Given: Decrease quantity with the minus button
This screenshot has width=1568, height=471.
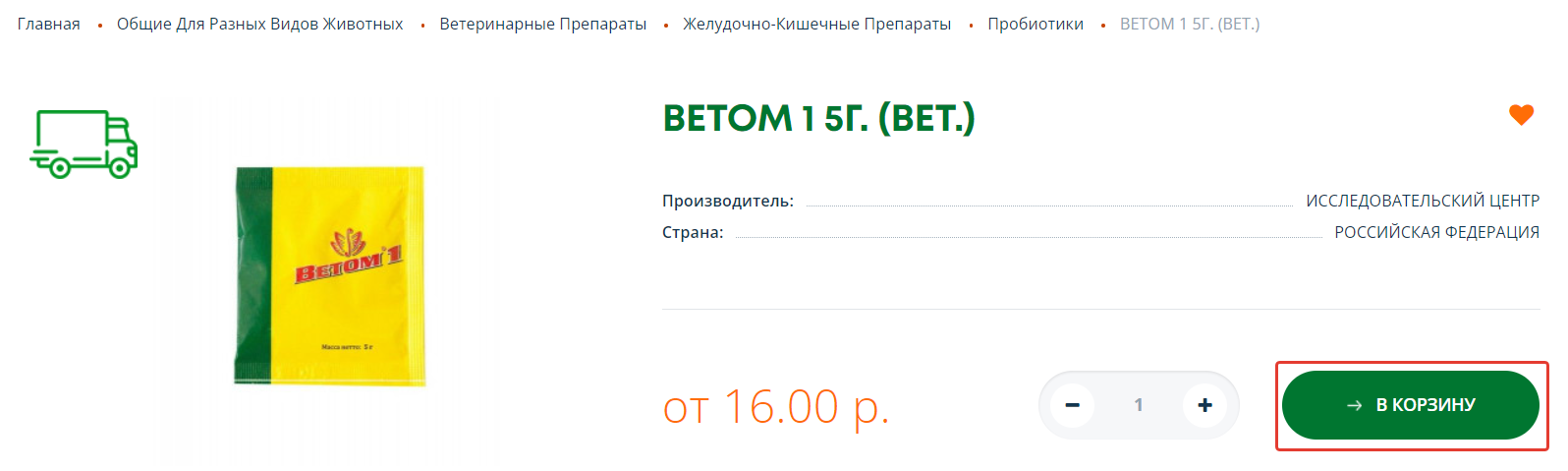Looking at the screenshot, I should coord(1072,405).
